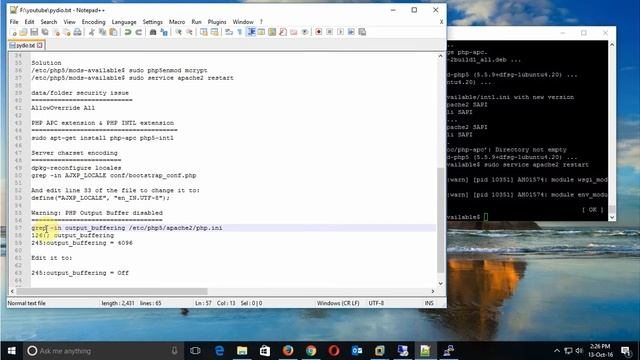
Task: Open the Search menu
Action: pyautogui.click(x=49, y=22)
